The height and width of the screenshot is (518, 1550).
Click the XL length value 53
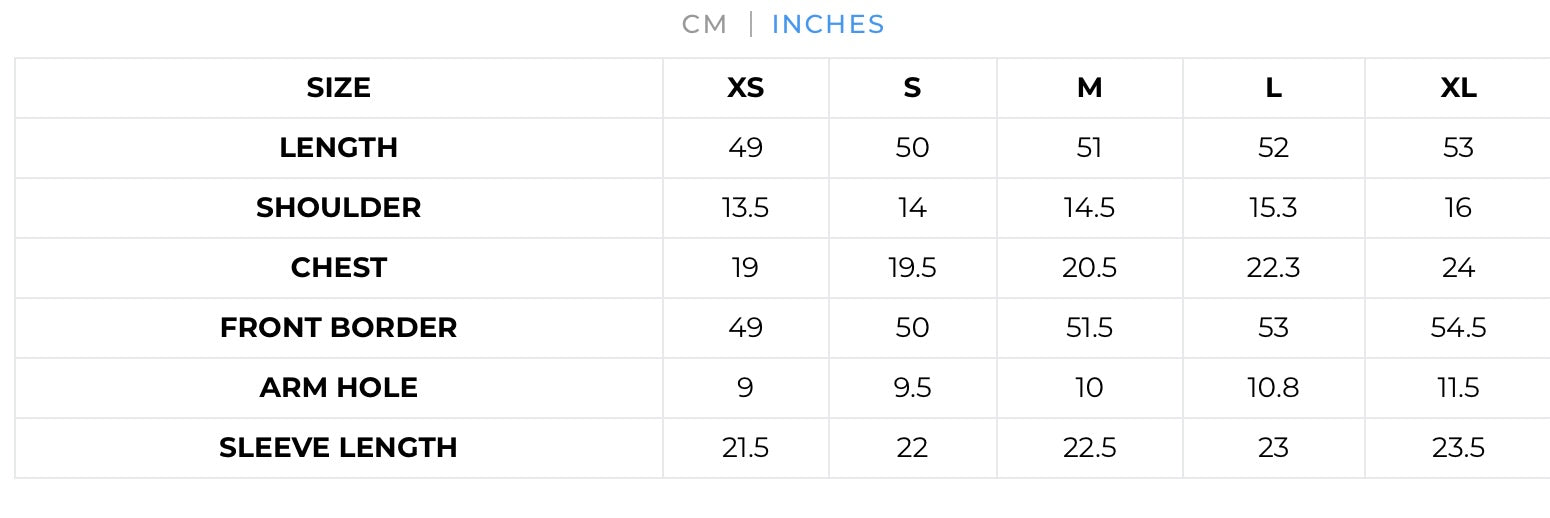1458,148
